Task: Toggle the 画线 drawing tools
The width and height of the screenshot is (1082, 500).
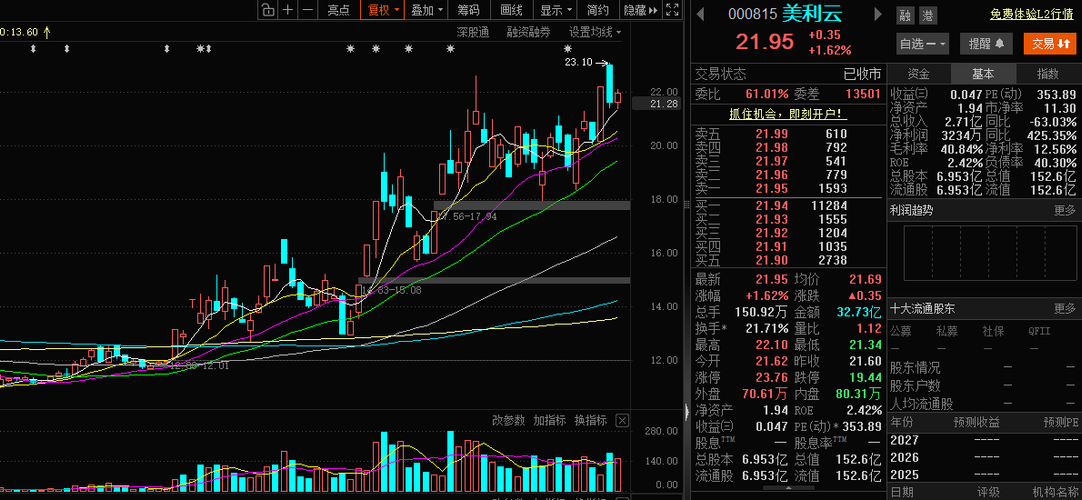Action: click(511, 10)
